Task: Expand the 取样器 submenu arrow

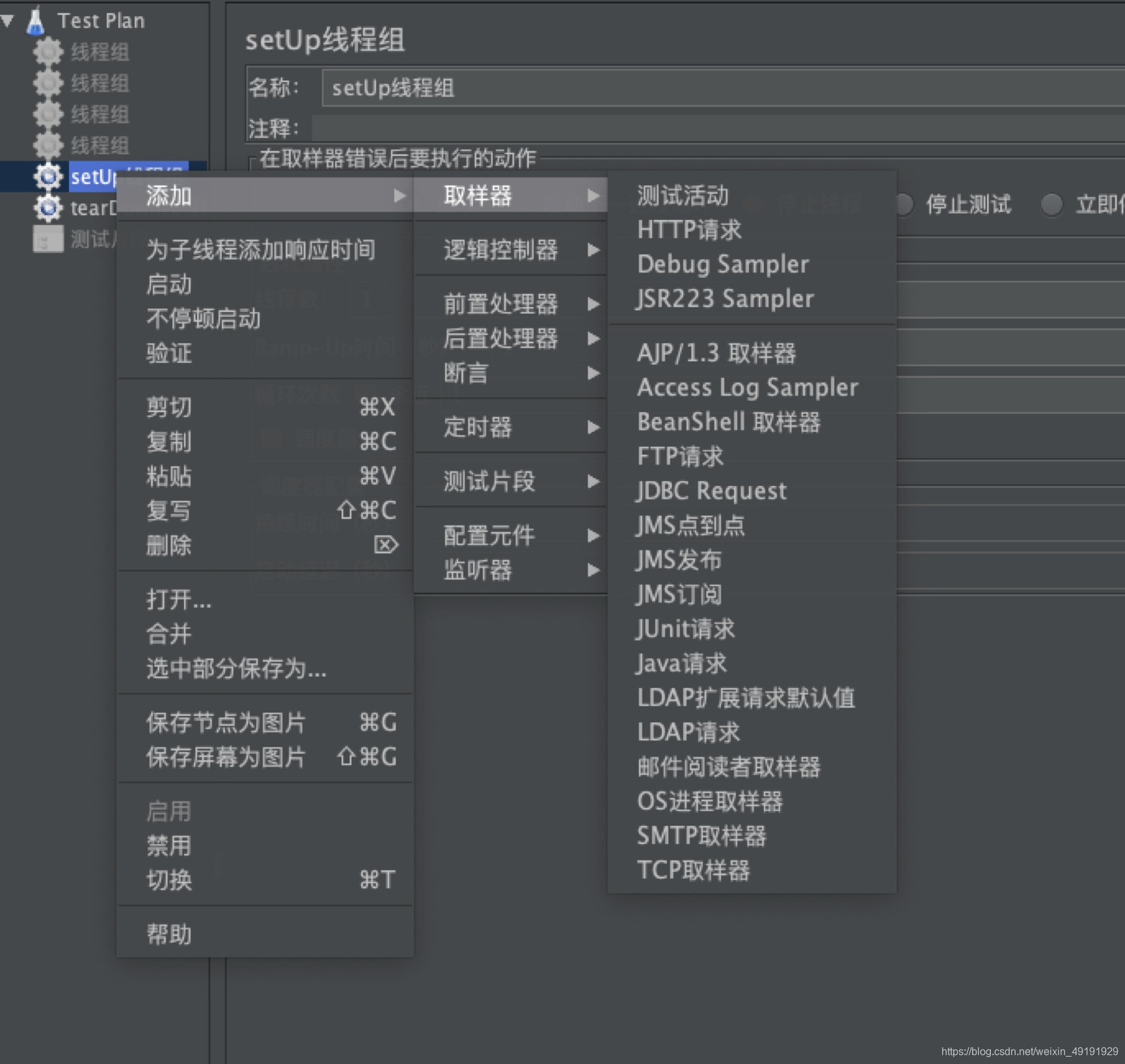Action: pos(593,195)
